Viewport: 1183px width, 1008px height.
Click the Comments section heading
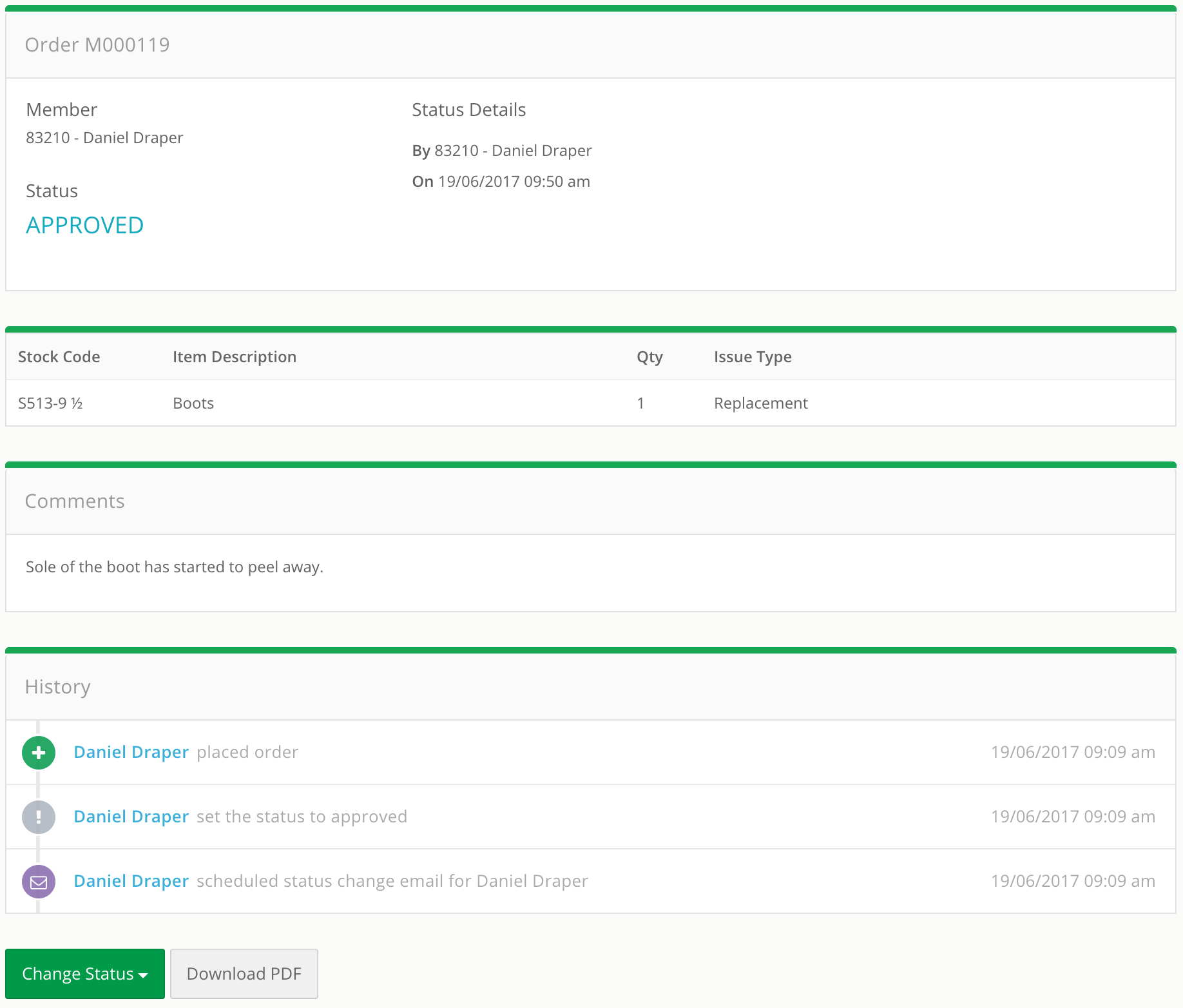coord(75,501)
